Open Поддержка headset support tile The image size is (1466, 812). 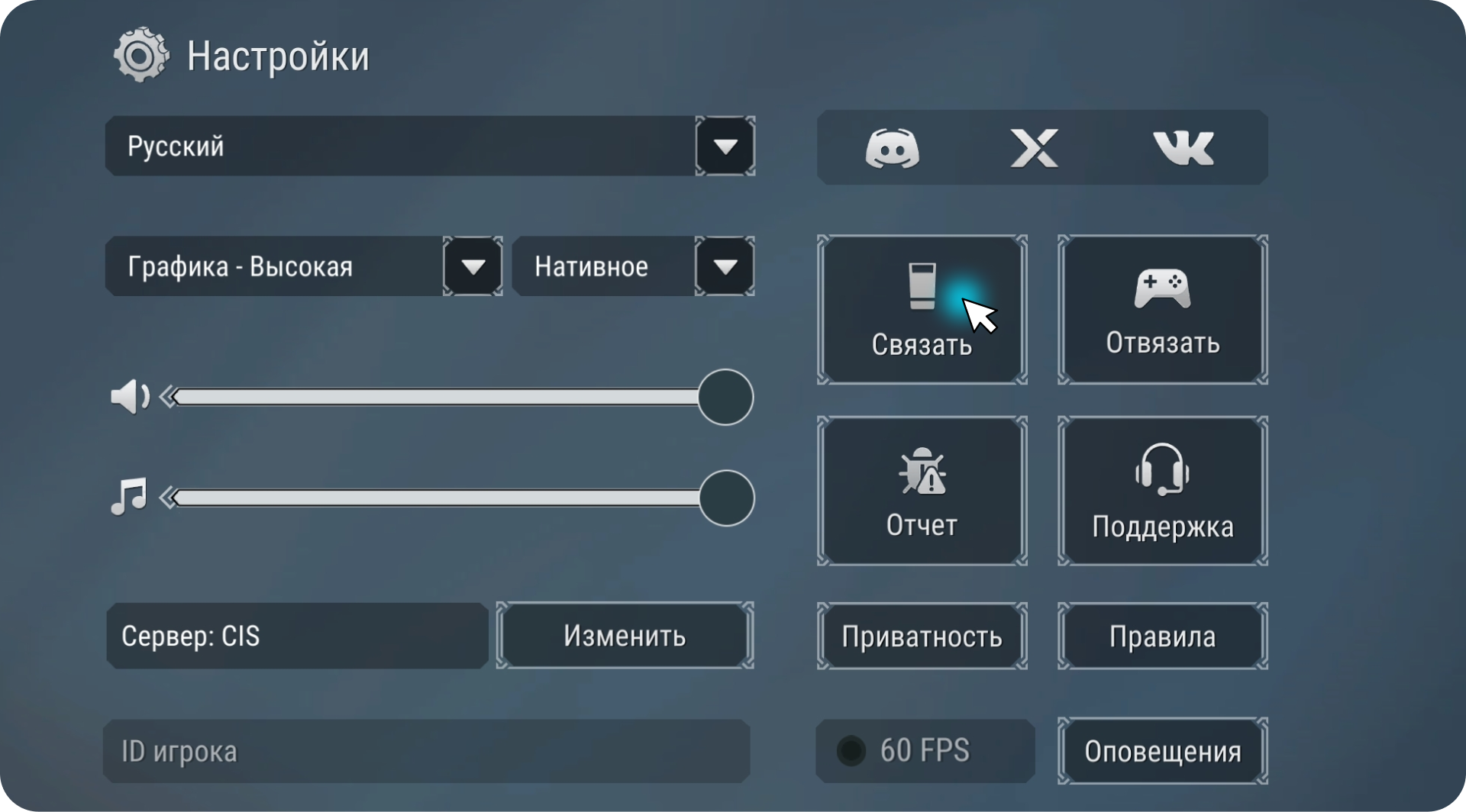pyautogui.click(x=1162, y=491)
